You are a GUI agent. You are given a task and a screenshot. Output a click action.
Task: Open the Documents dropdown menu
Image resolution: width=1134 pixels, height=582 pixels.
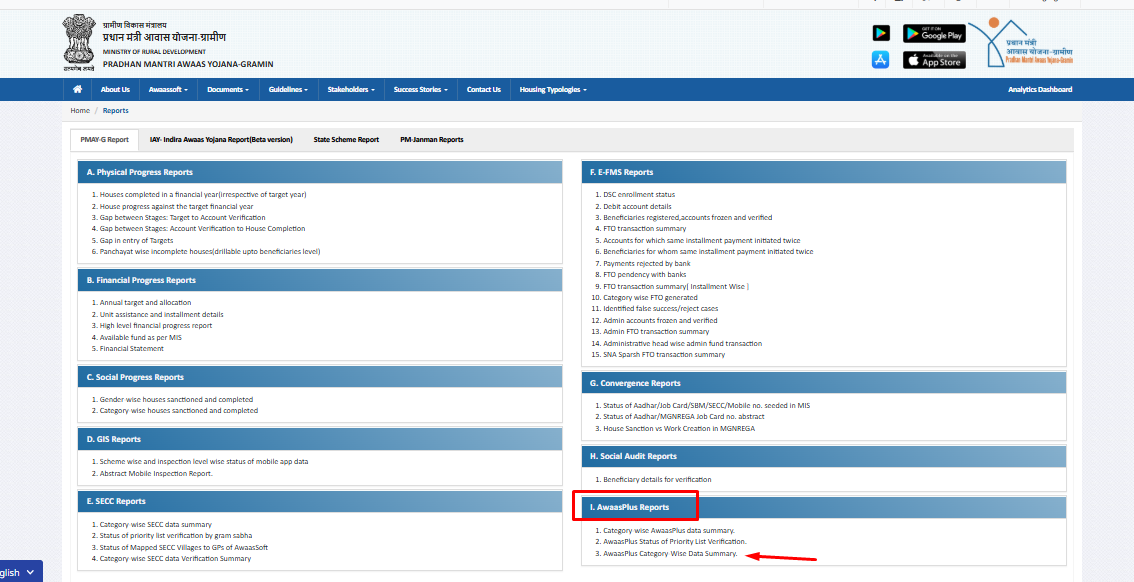(x=228, y=90)
